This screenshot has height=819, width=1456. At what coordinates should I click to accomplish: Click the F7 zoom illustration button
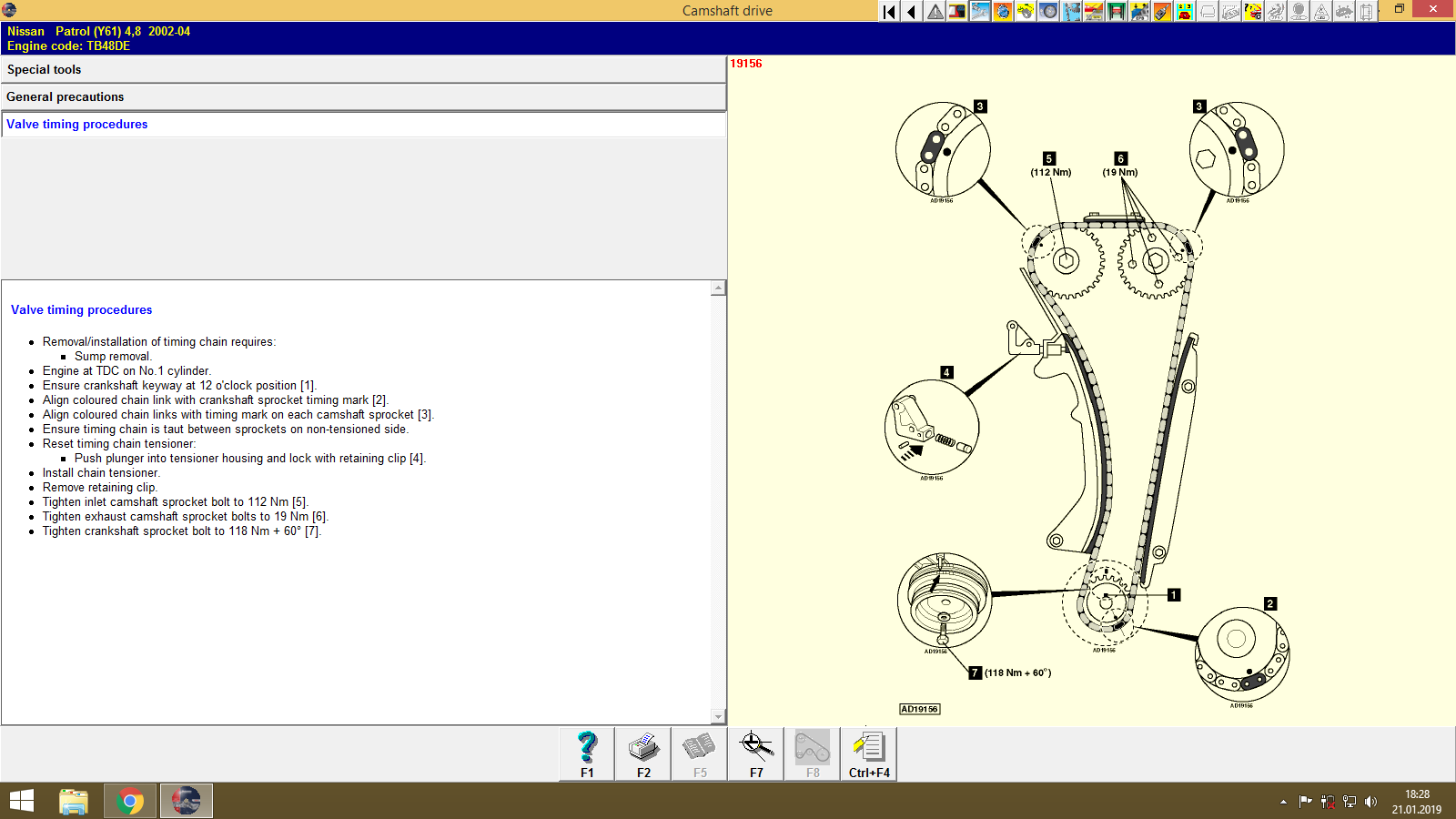click(756, 753)
